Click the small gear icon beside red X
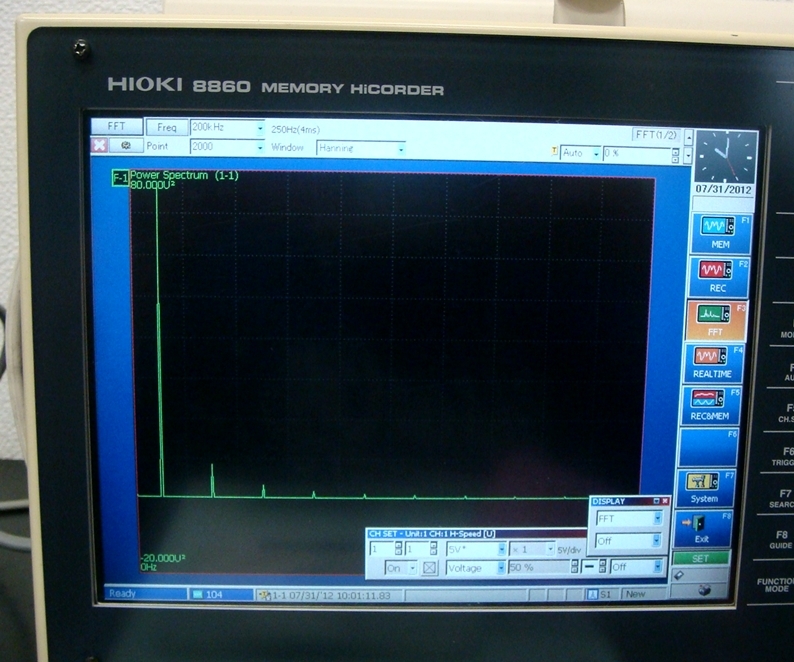The width and height of the screenshot is (794, 662). pyautogui.click(x=126, y=145)
